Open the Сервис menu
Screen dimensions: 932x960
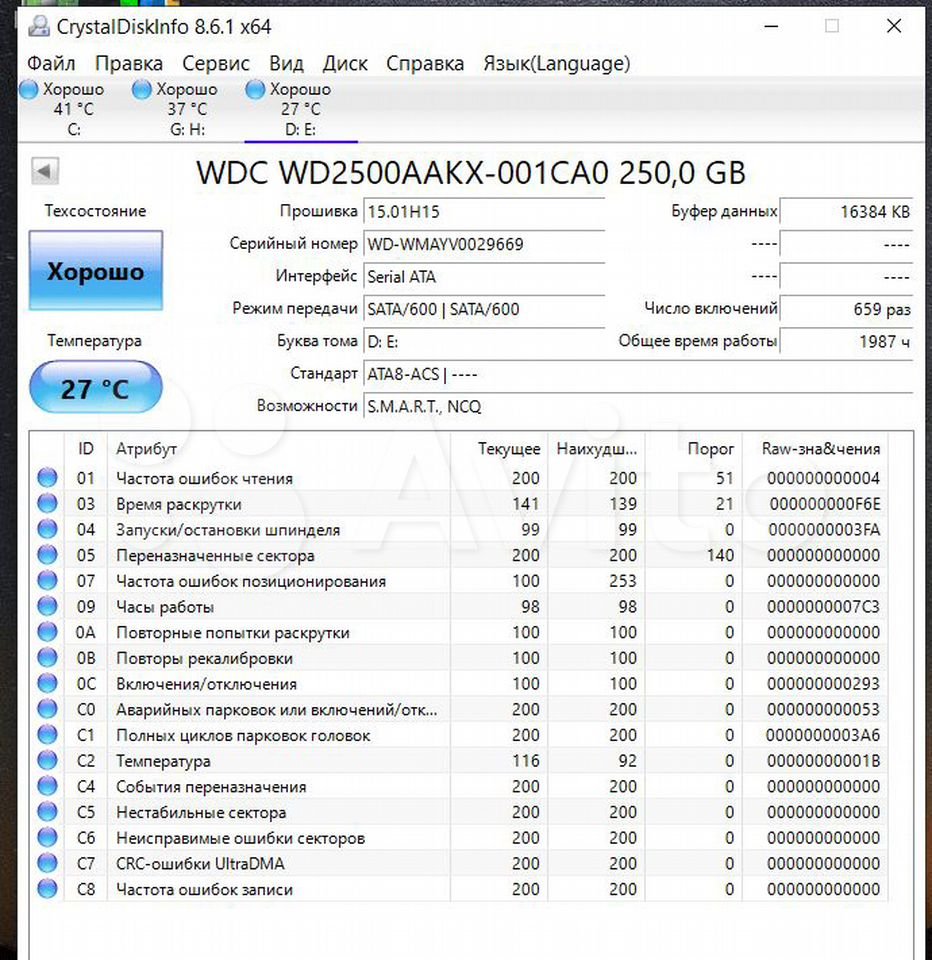pos(216,63)
